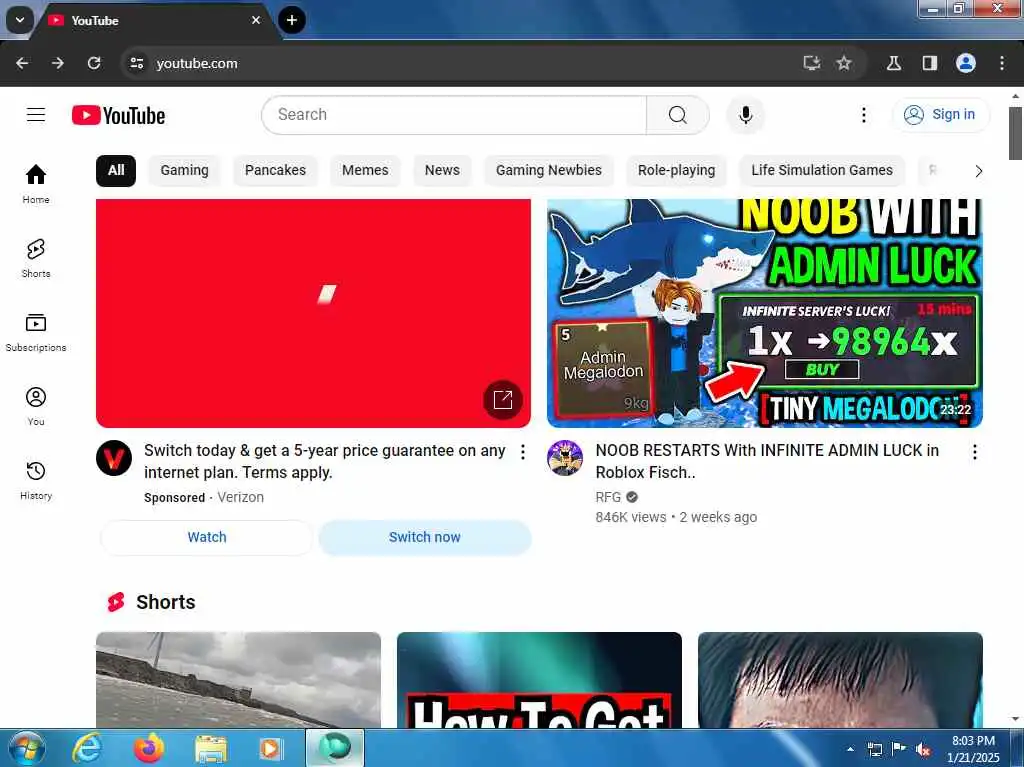Viewport: 1024px width, 767px height.
Task: Open the Chrome profile avatar
Action: click(966, 63)
